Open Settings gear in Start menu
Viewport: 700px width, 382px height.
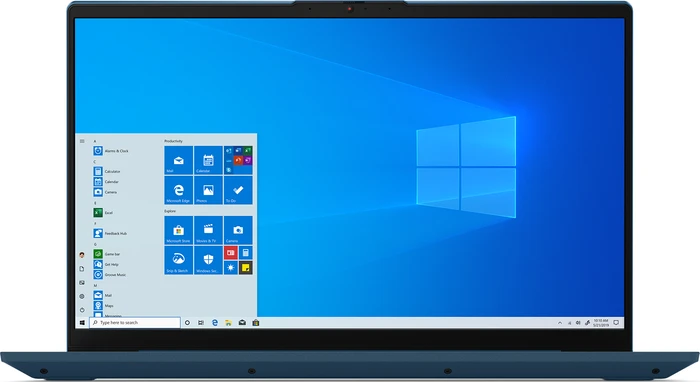[x=82, y=296]
